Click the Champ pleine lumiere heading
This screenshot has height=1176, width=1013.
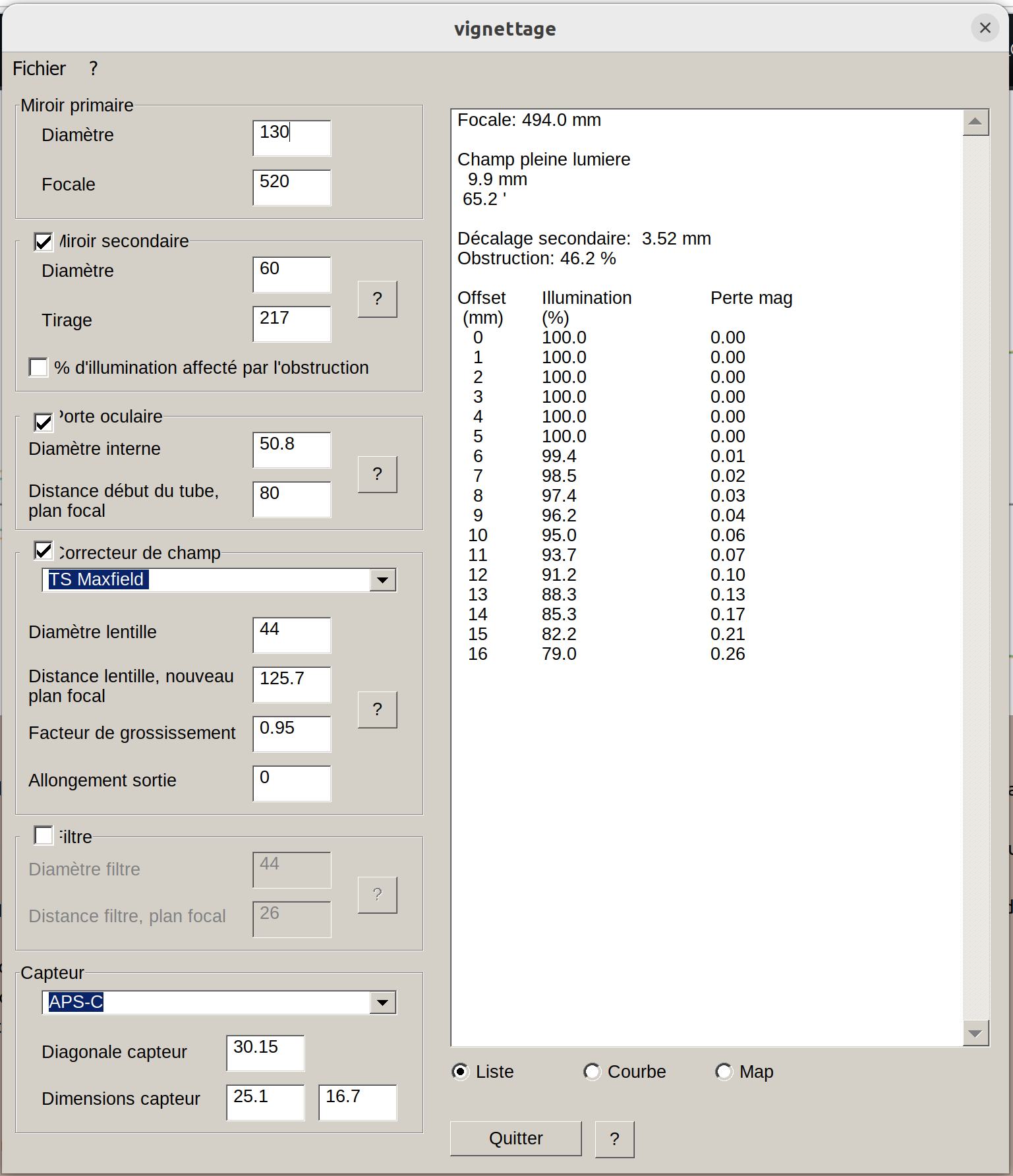tap(544, 160)
